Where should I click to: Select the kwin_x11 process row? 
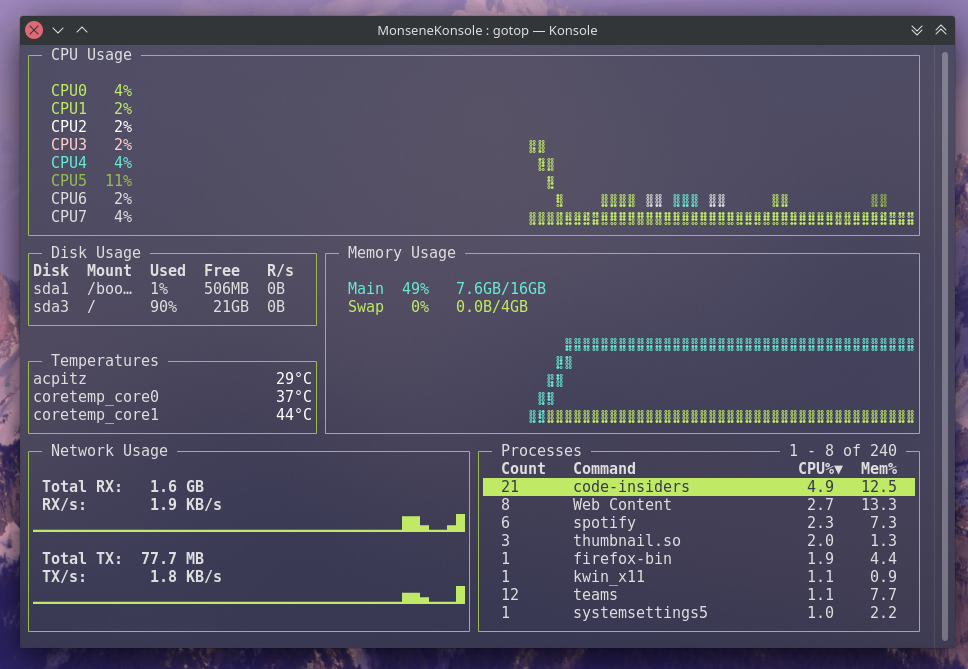[699, 576]
